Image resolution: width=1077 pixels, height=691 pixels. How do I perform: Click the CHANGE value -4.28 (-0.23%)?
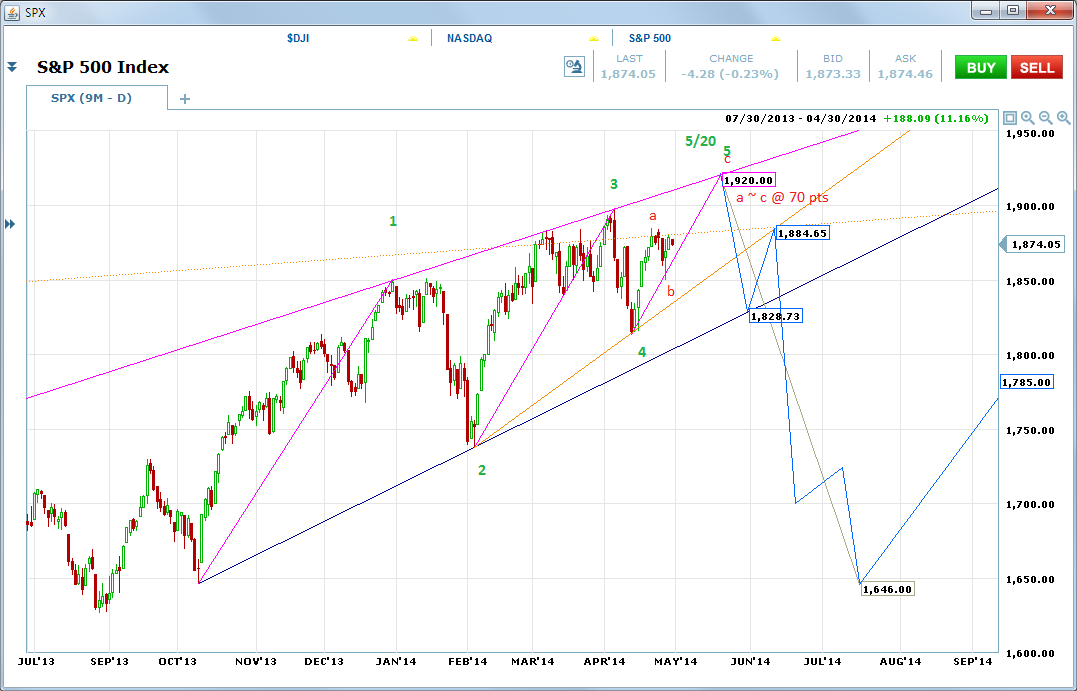click(x=730, y=74)
